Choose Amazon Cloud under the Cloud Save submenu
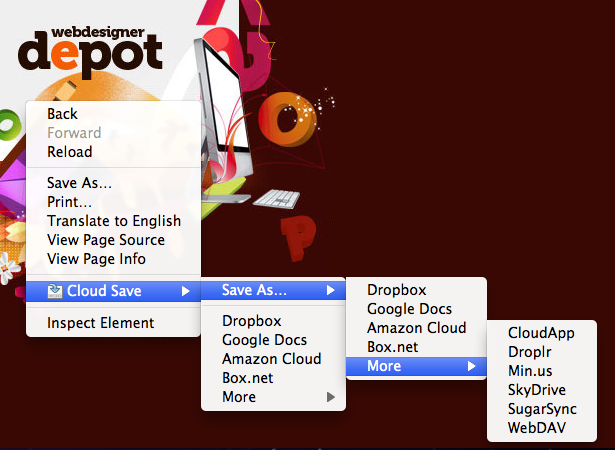Image resolution: width=615 pixels, height=450 pixels. pyautogui.click(x=273, y=359)
